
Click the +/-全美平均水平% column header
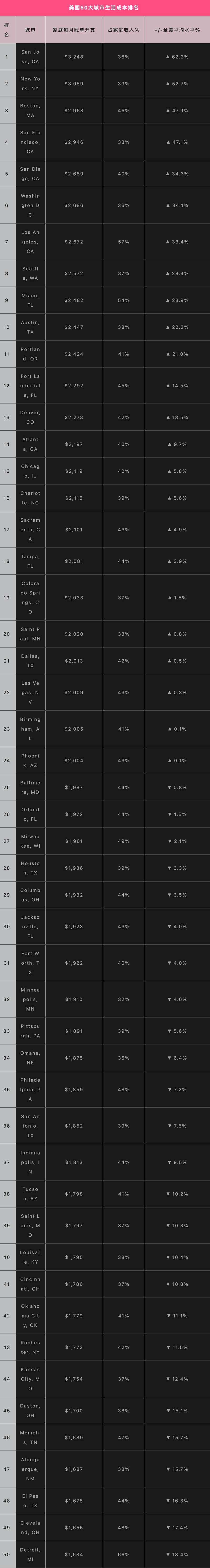[177, 30]
